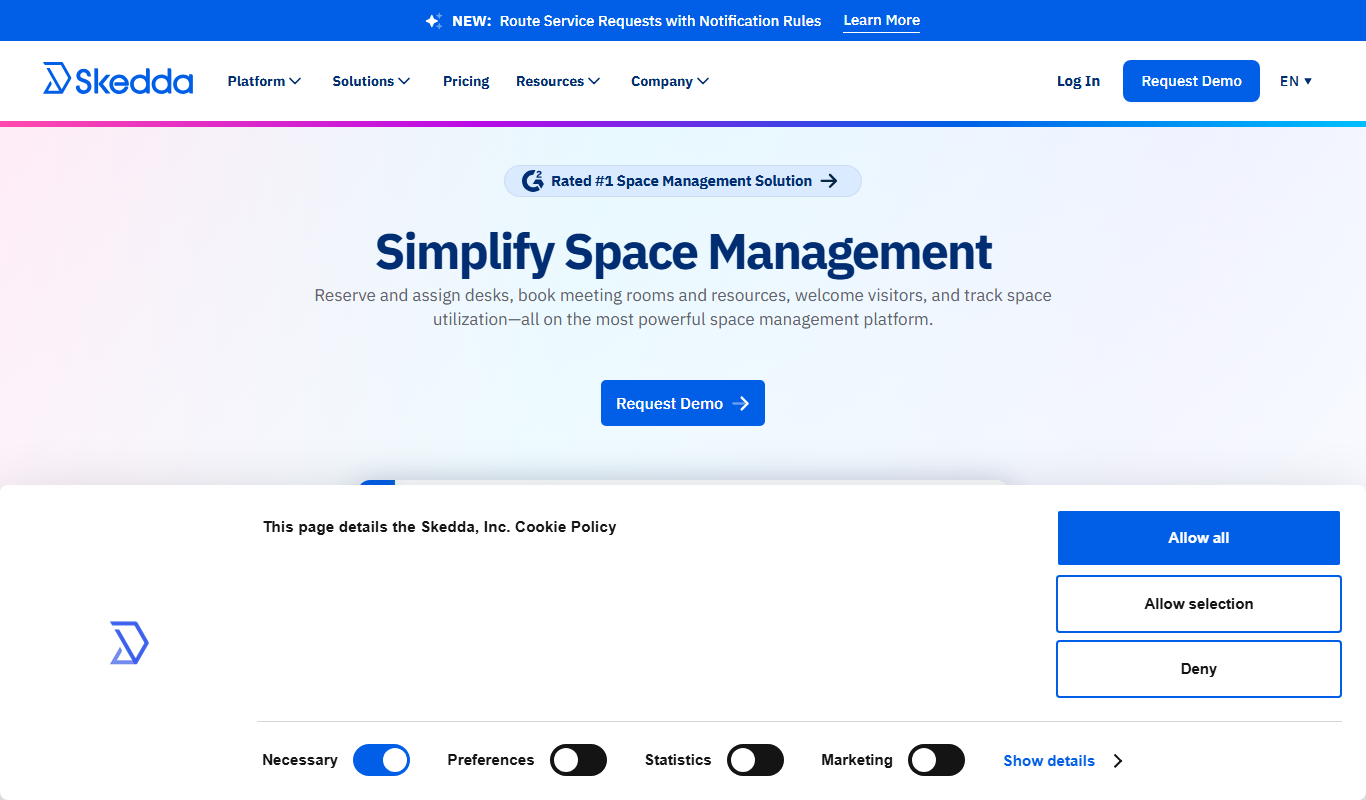Click the Allow all cookies button
Screen dimensions: 1366x800
[x=1199, y=538]
